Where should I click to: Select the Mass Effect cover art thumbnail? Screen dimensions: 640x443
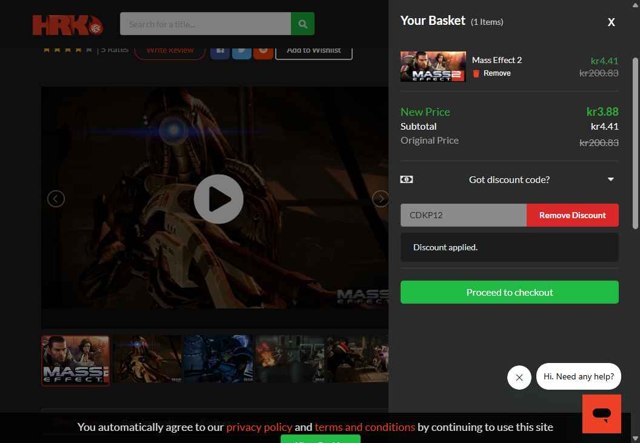[x=76, y=360]
